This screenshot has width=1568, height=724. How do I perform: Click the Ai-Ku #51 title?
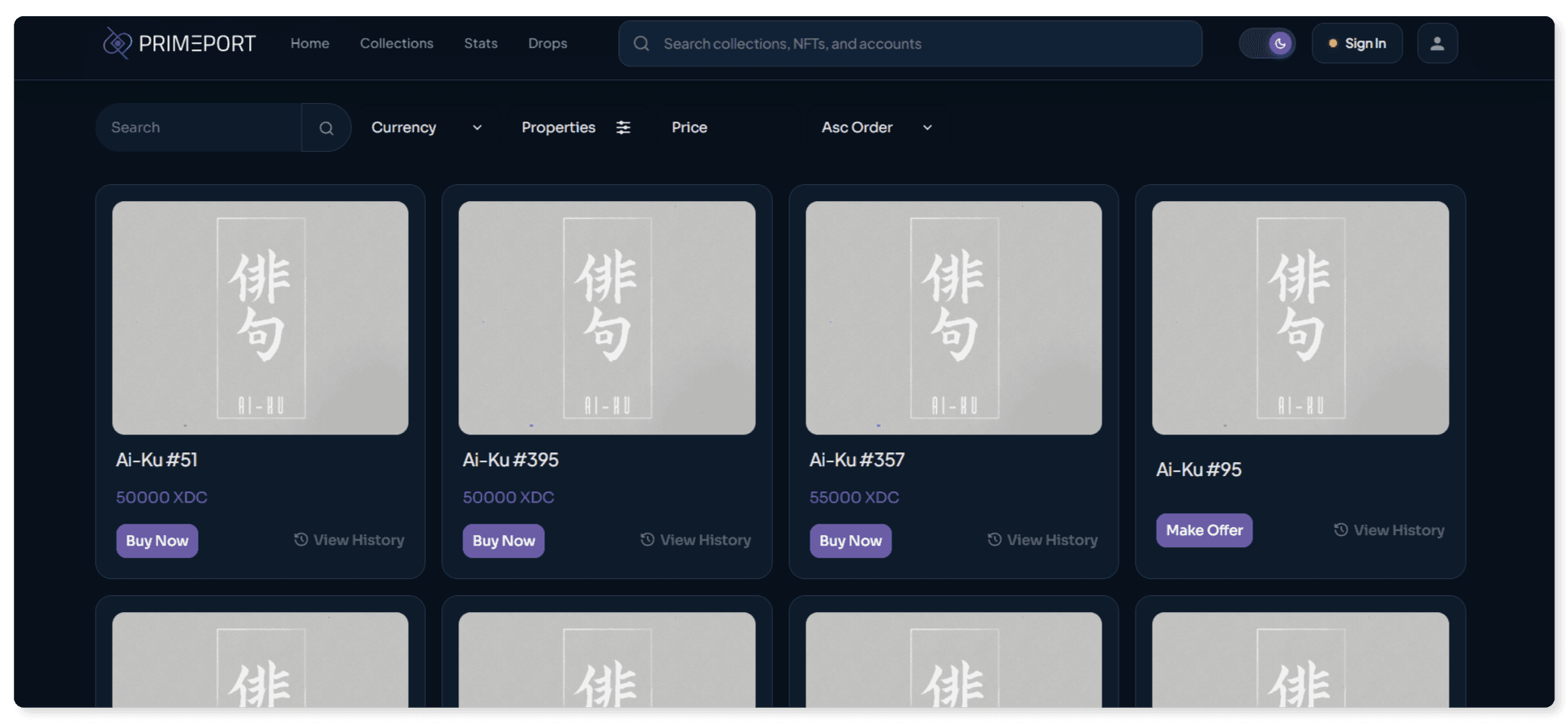tap(157, 461)
